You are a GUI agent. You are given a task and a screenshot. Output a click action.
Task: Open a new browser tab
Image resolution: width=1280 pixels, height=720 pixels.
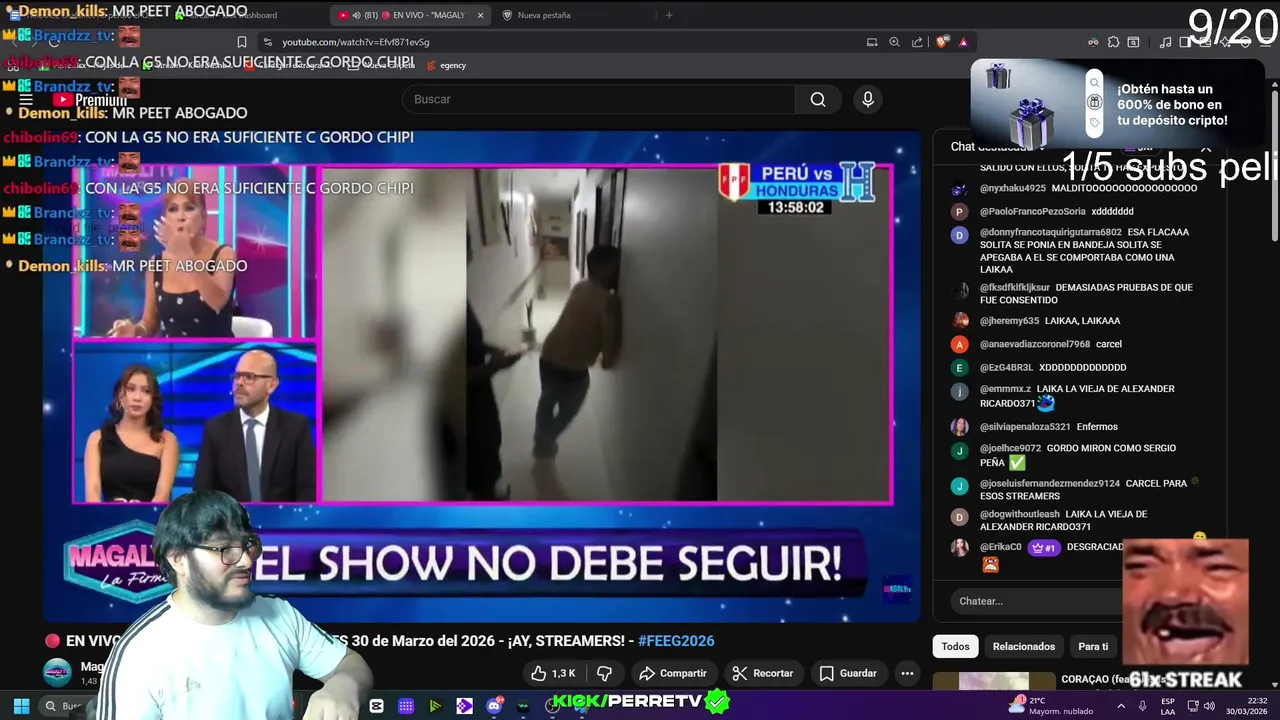click(x=669, y=15)
